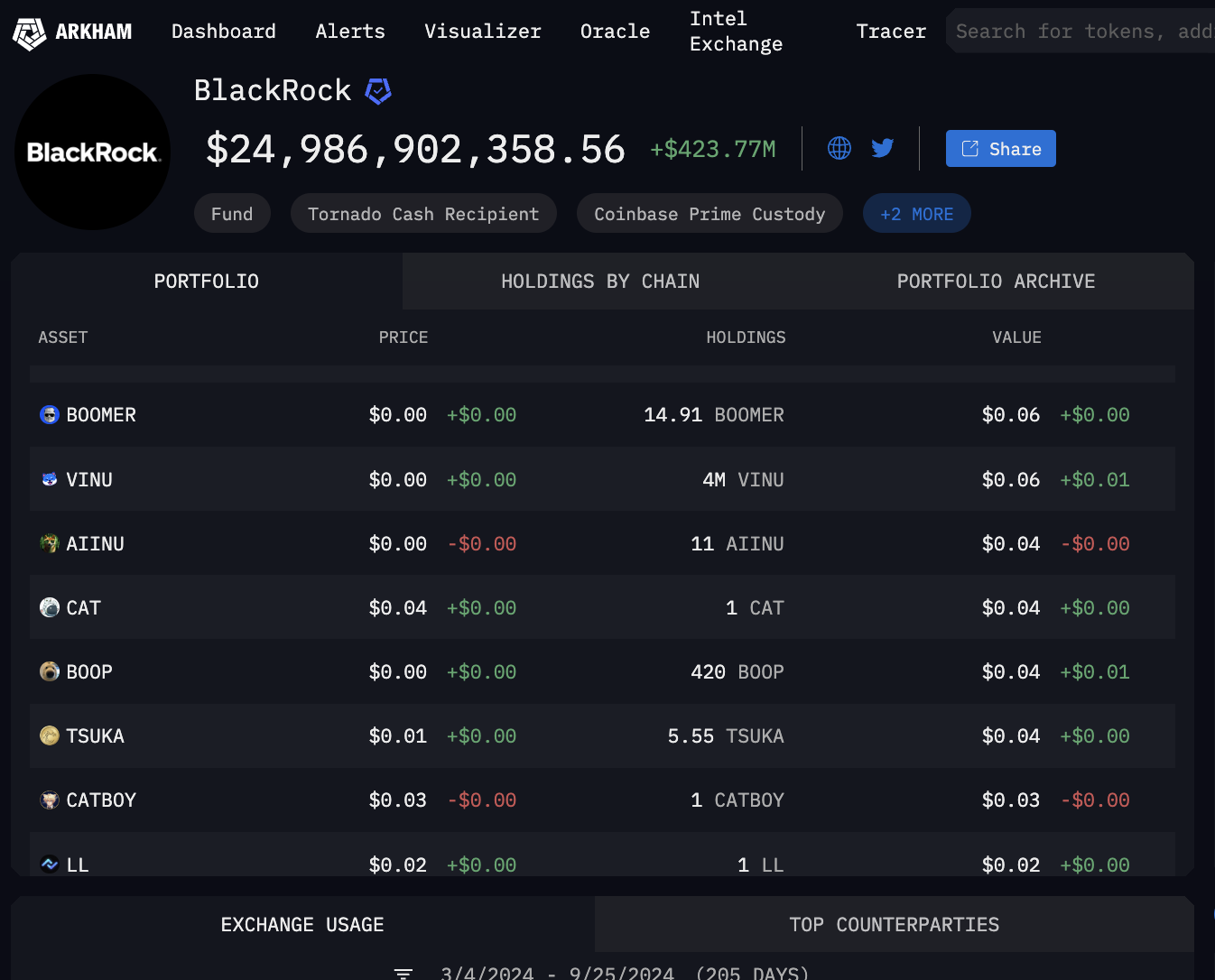Click the AIINU token icon

tap(50, 543)
